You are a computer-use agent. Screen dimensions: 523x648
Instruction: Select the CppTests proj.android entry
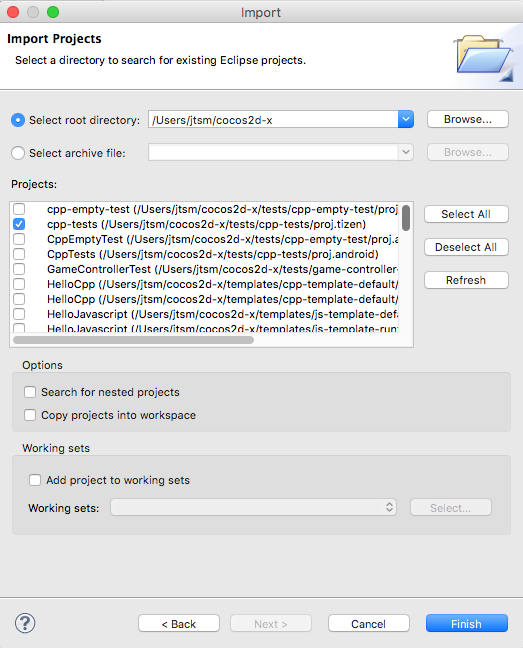pos(205,254)
